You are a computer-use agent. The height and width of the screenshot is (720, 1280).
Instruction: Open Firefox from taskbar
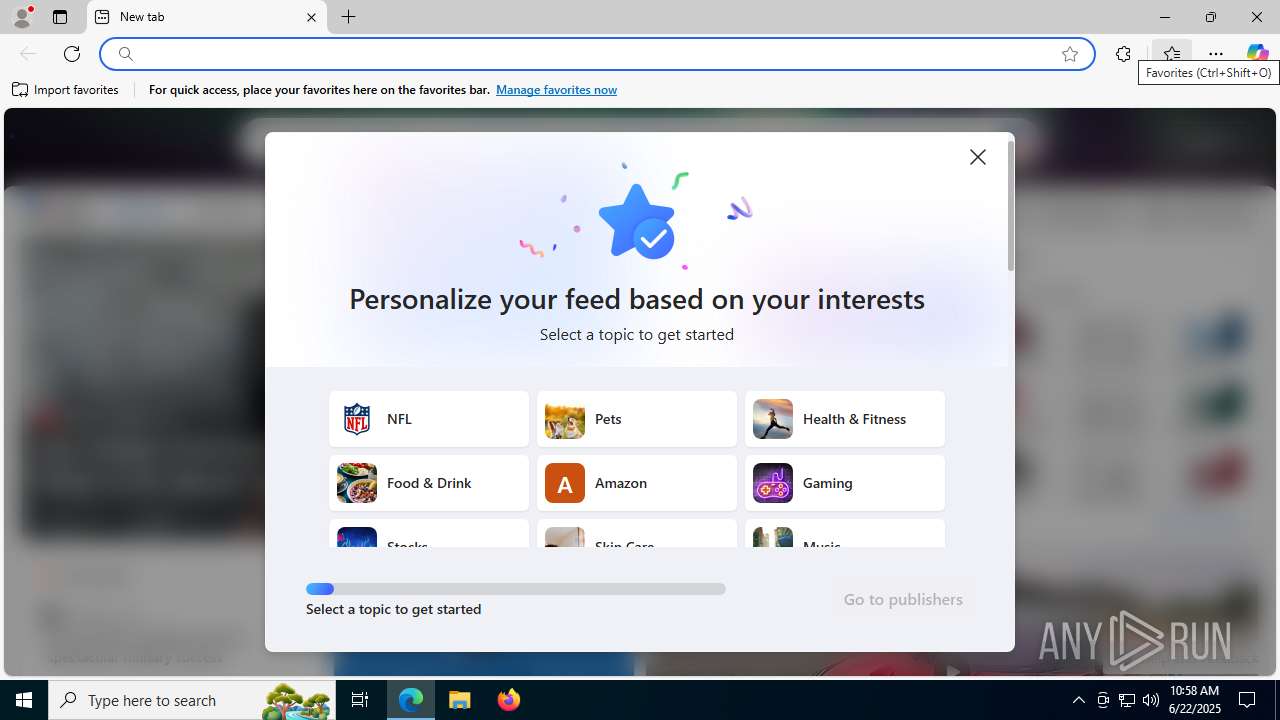pos(508,700)
